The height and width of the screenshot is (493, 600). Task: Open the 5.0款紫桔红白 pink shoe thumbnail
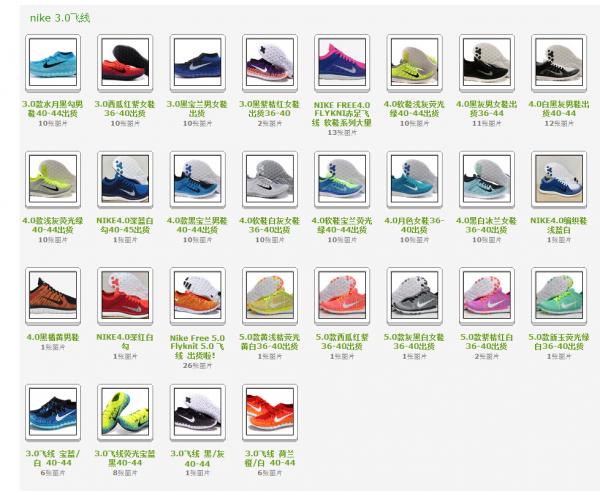487,295
